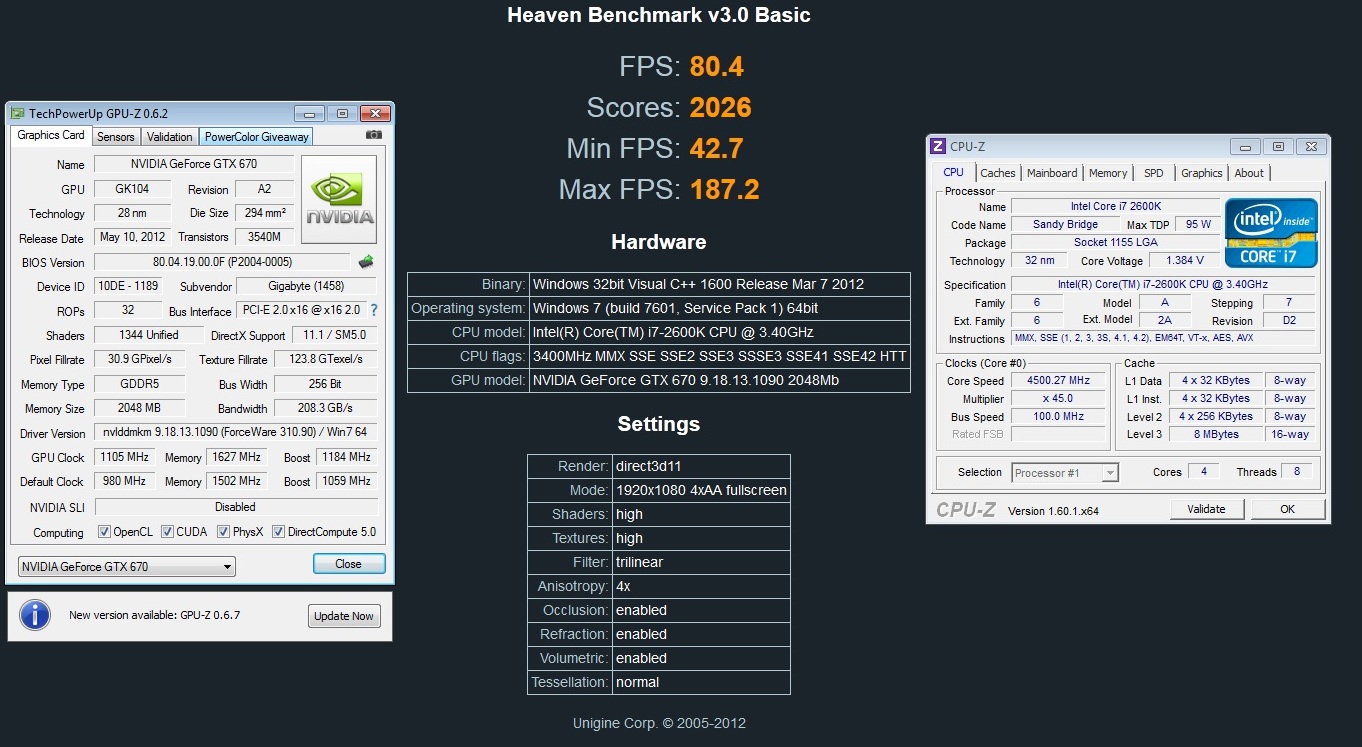
Task: Click the Memory Size 2048 MB field
Action: point(139,408)
